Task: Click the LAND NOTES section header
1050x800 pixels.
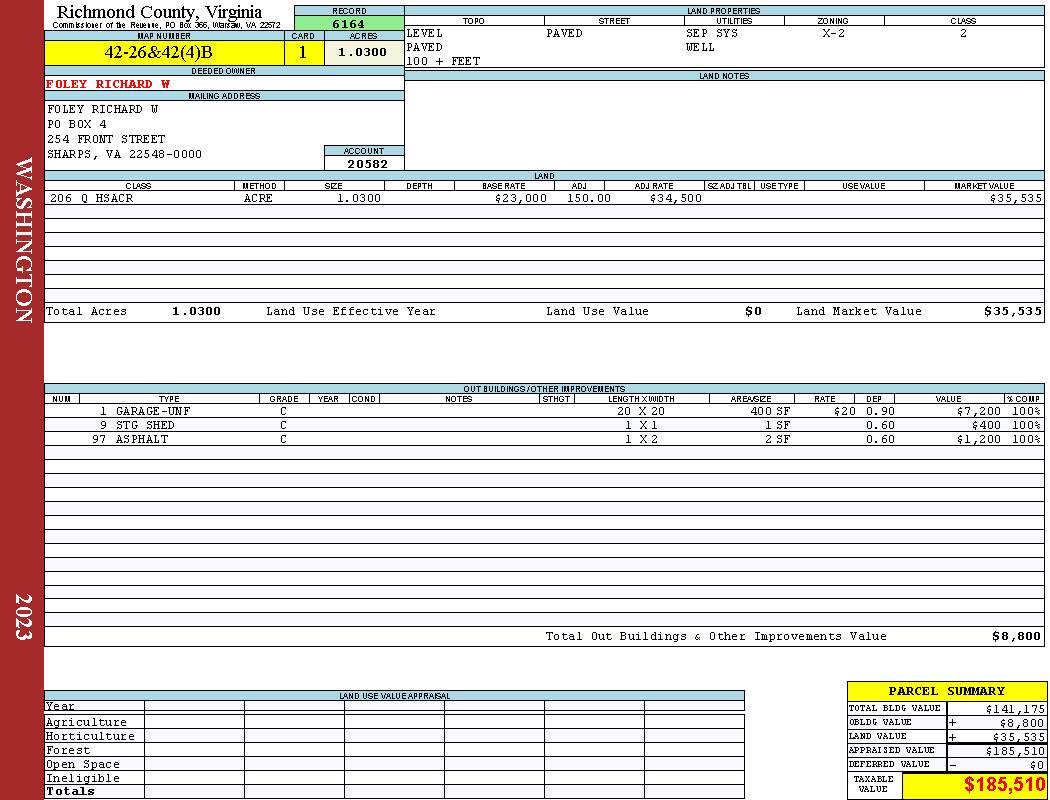Action: tap(724, 76)
